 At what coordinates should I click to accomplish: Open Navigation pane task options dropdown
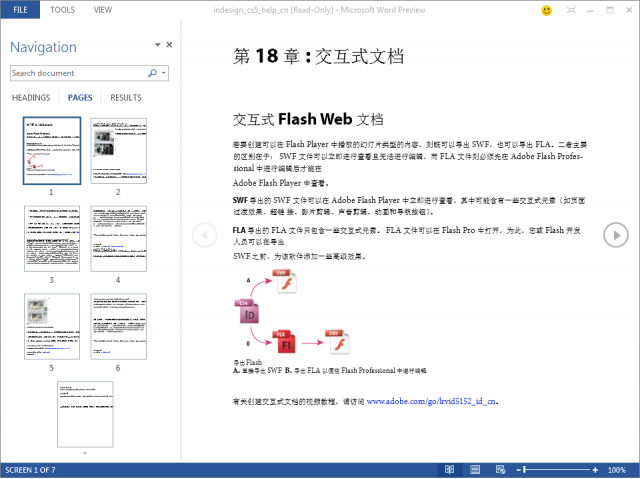coord(157,45)
